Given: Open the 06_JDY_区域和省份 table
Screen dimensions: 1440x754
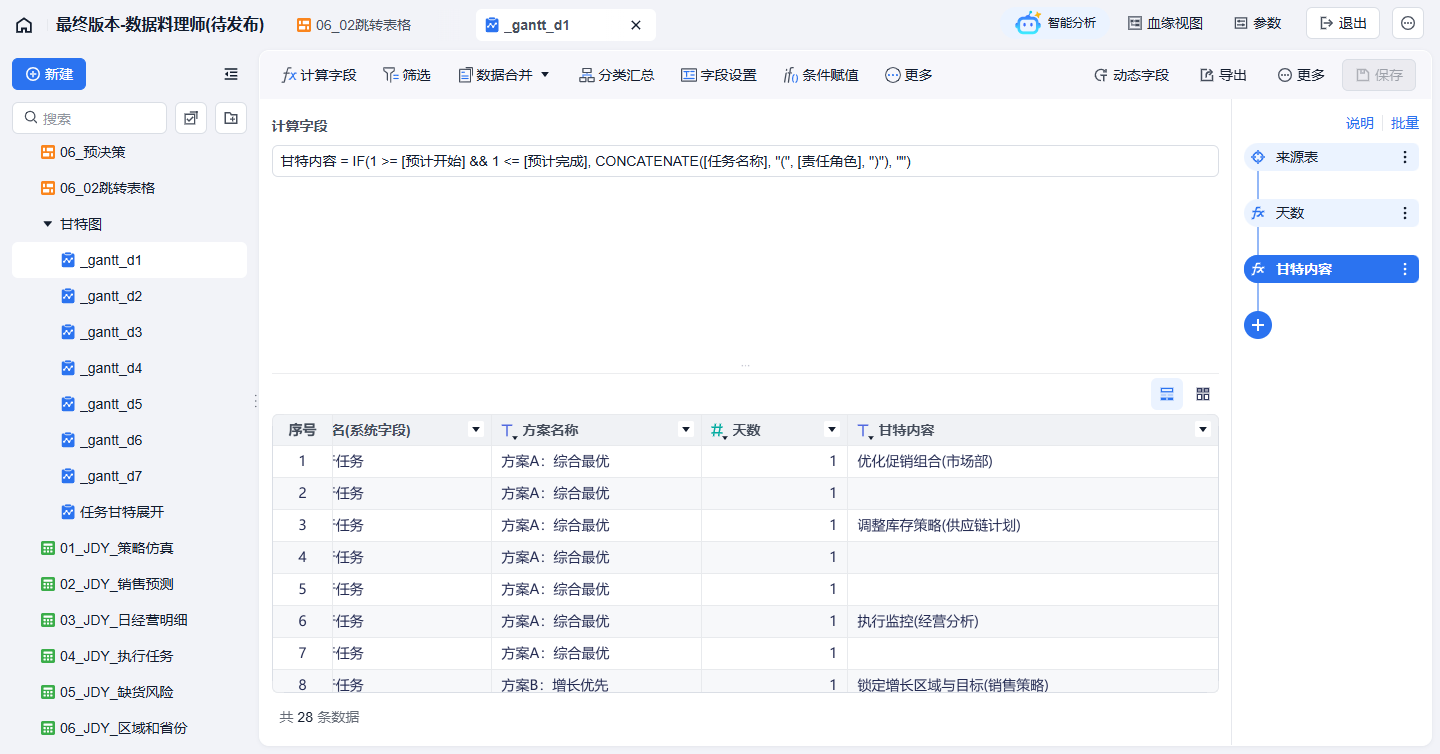Looking at the screenshot, I should tap(129, 728).
